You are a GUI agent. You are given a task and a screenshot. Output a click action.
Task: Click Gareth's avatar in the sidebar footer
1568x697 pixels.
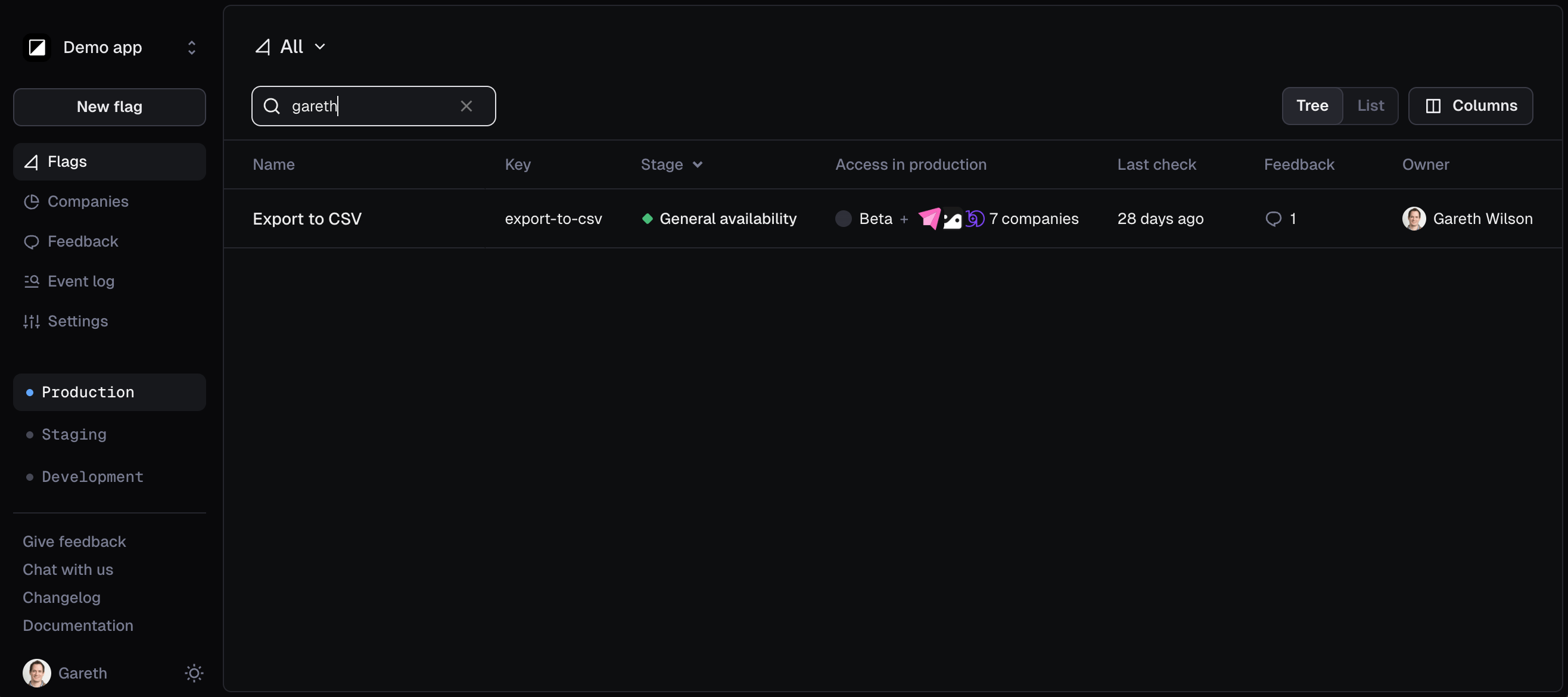(36, 673)
